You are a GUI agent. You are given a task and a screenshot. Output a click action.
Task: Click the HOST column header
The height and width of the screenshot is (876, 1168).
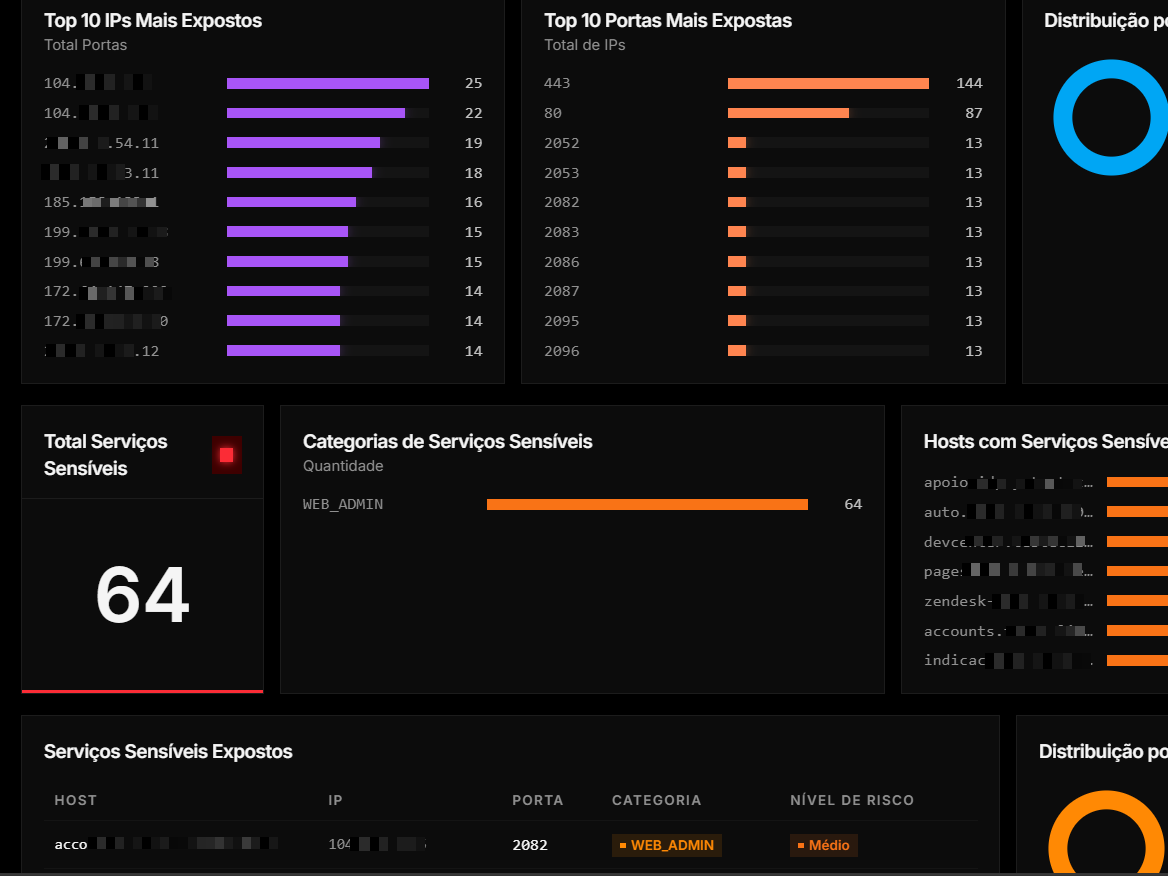click(75, 800)
